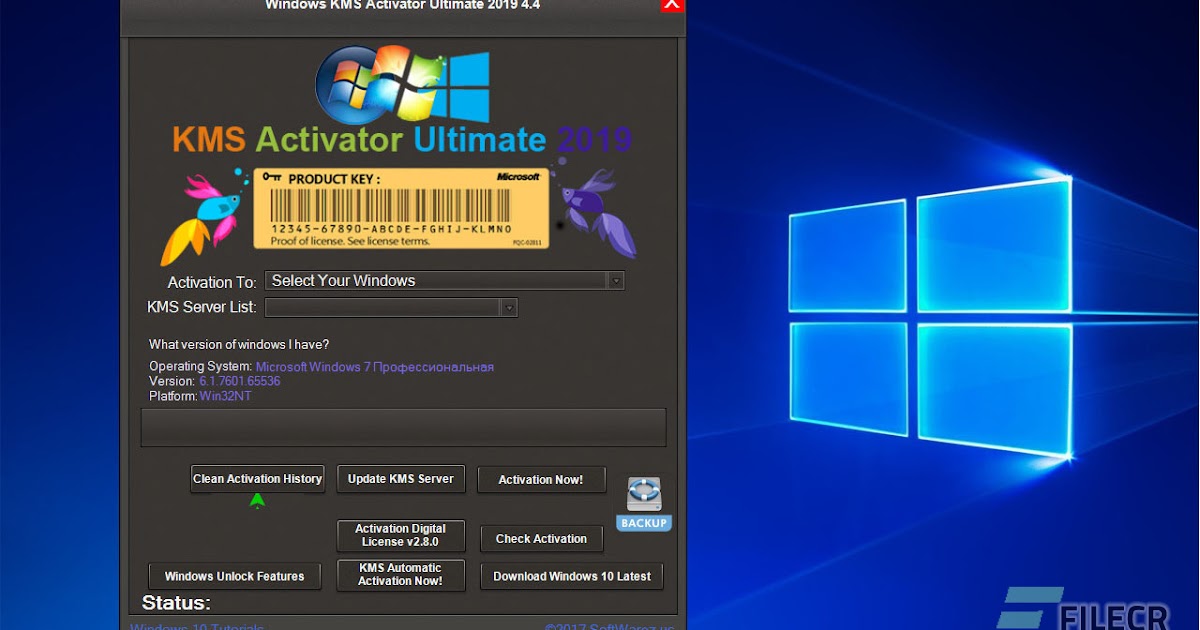Open the Windows 10 Tutorials link
The height and width of the screenshot is (630, 1200).
pyautogui.click(x=196, y=625)
